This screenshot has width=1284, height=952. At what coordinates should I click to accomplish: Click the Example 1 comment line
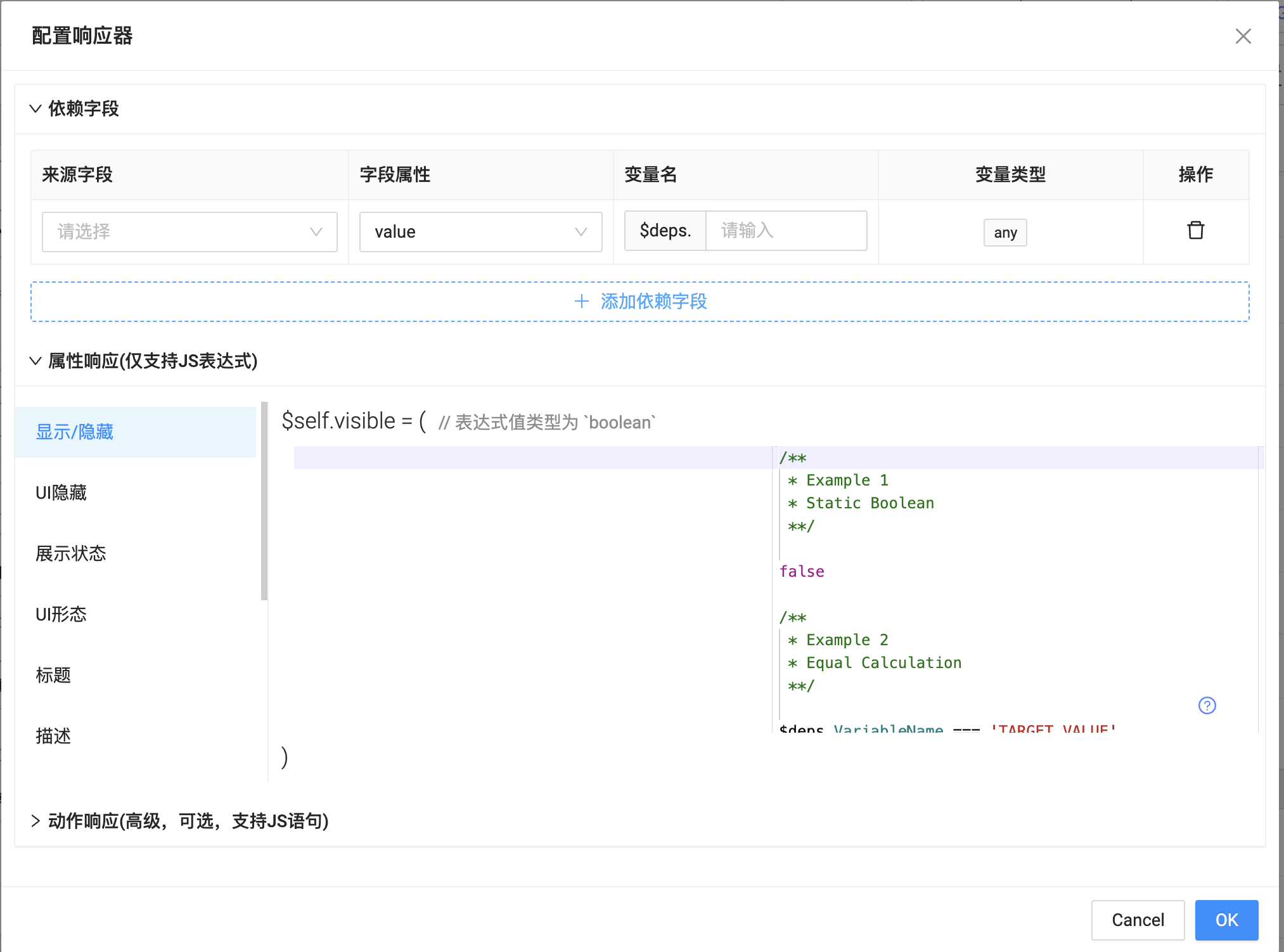pos(838,480)
